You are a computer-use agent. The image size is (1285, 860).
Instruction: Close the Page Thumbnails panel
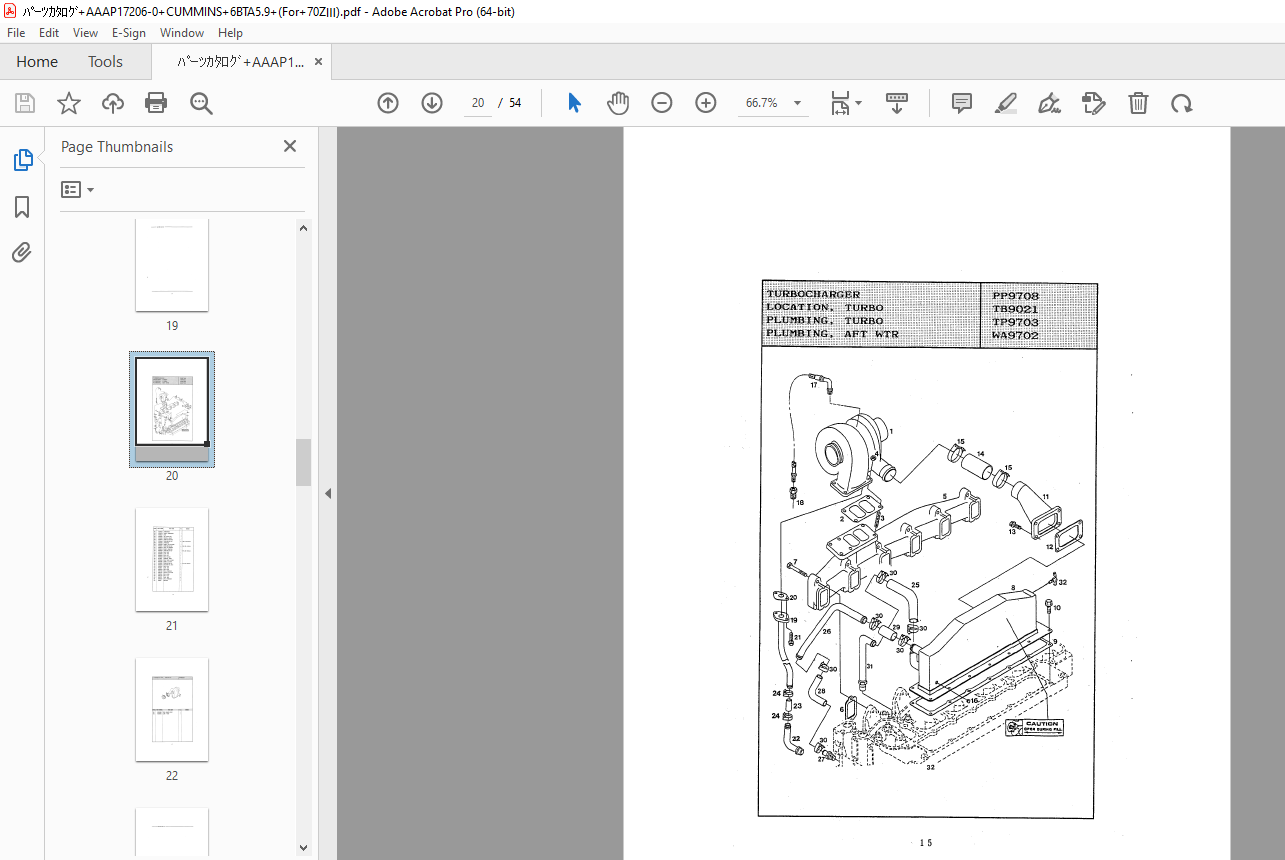[x=290, y=146]
